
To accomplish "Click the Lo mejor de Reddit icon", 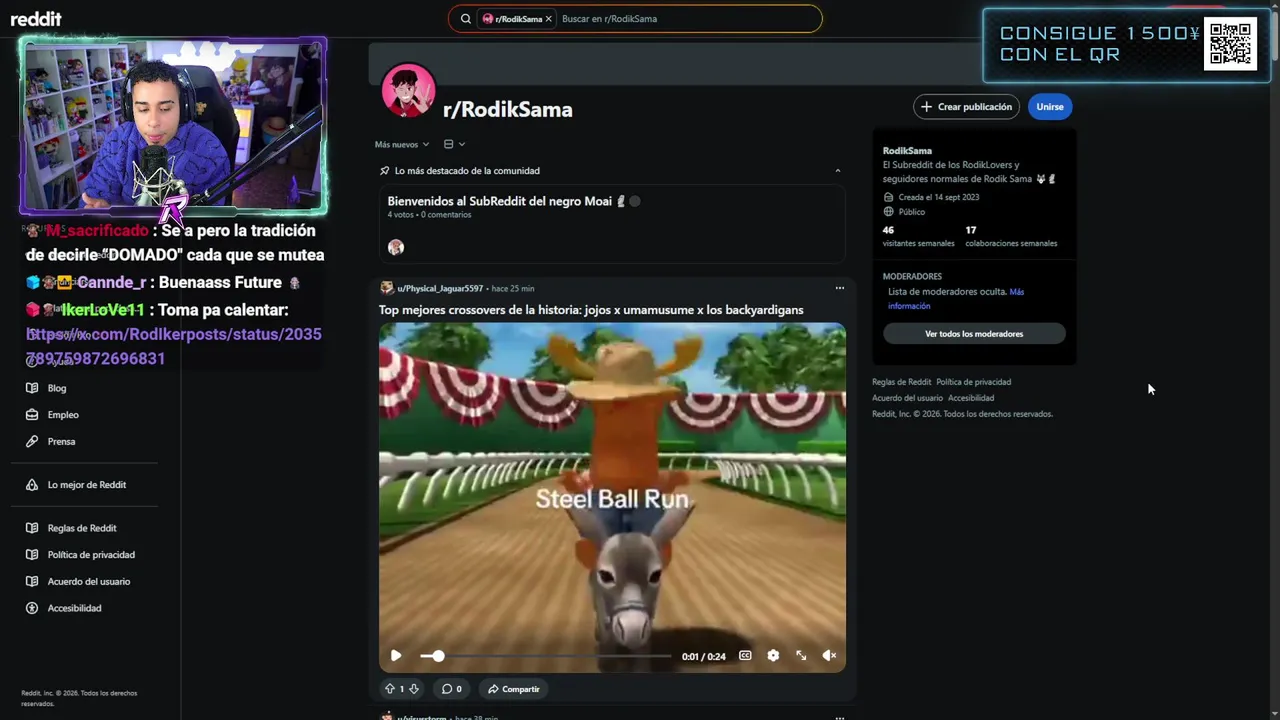I will [32, 485].
